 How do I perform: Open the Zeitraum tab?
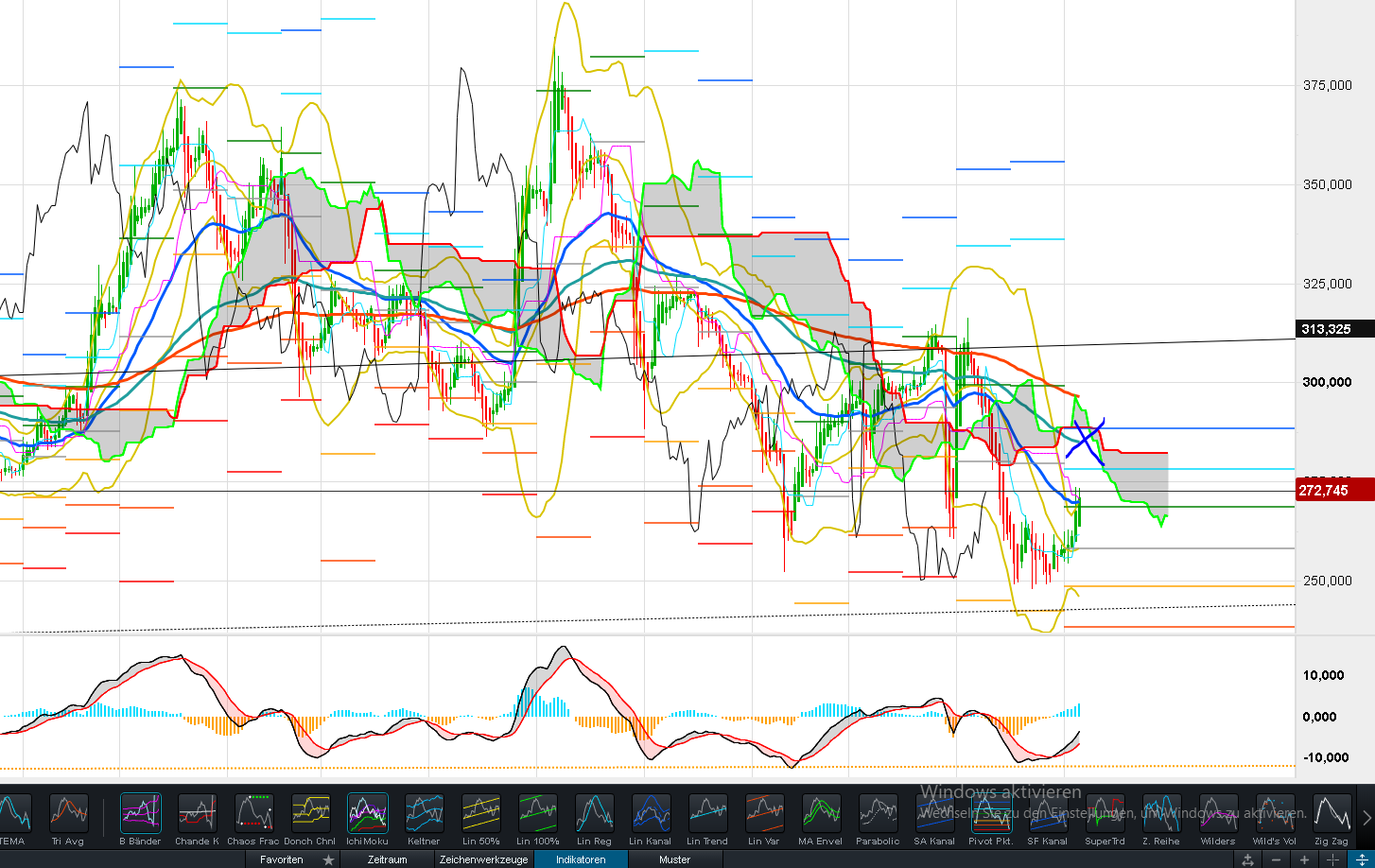388,859
